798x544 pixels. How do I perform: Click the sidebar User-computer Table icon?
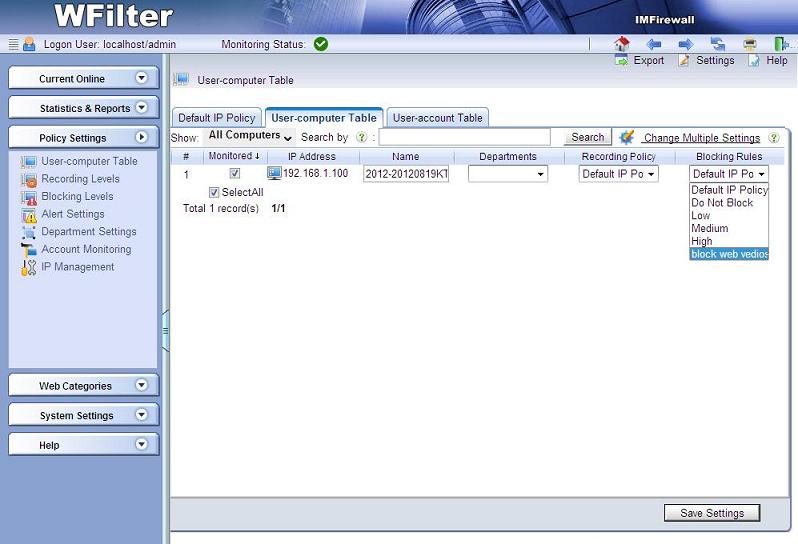[x=28, y=162]
